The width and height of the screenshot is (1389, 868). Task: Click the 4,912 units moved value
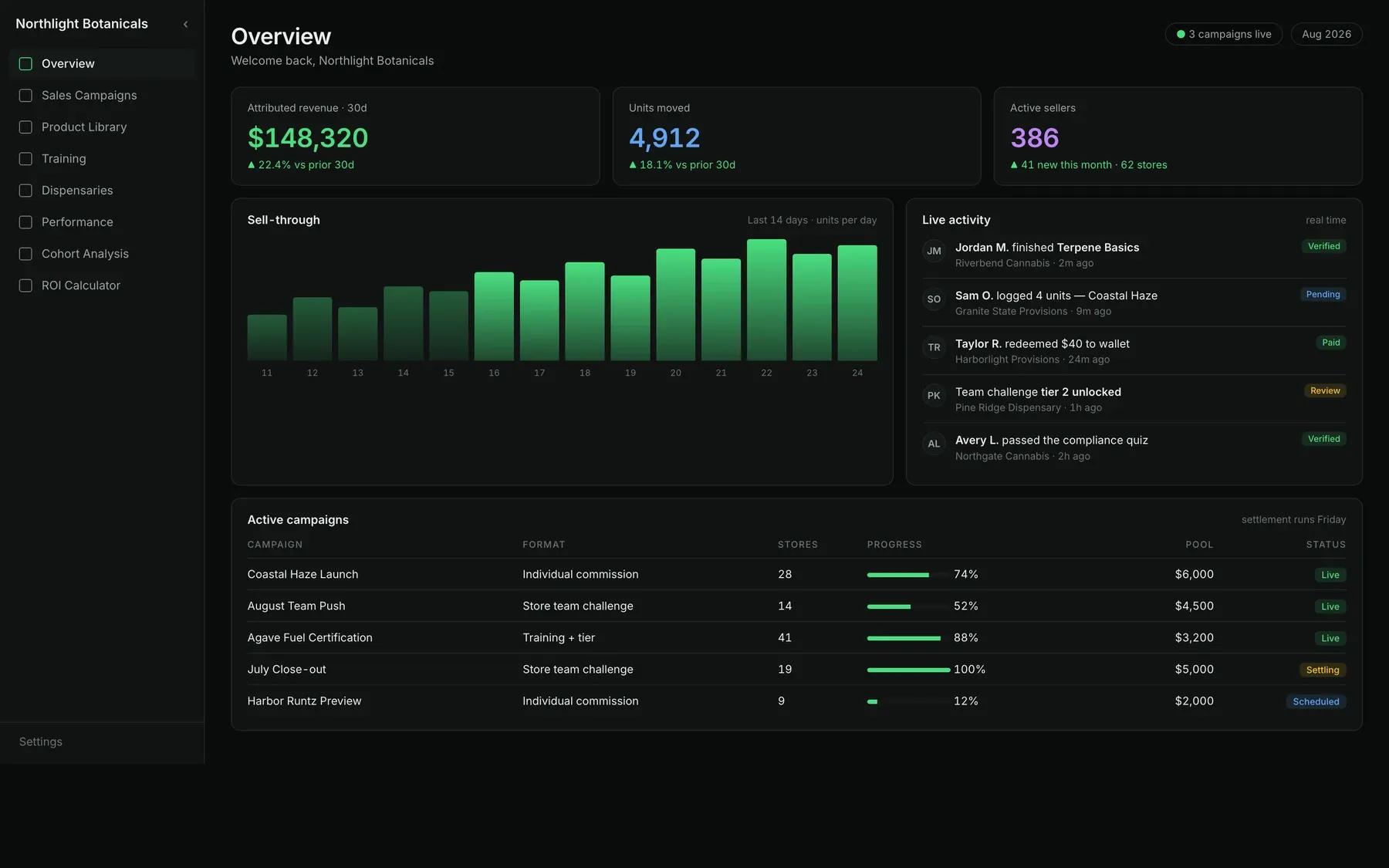664,138
